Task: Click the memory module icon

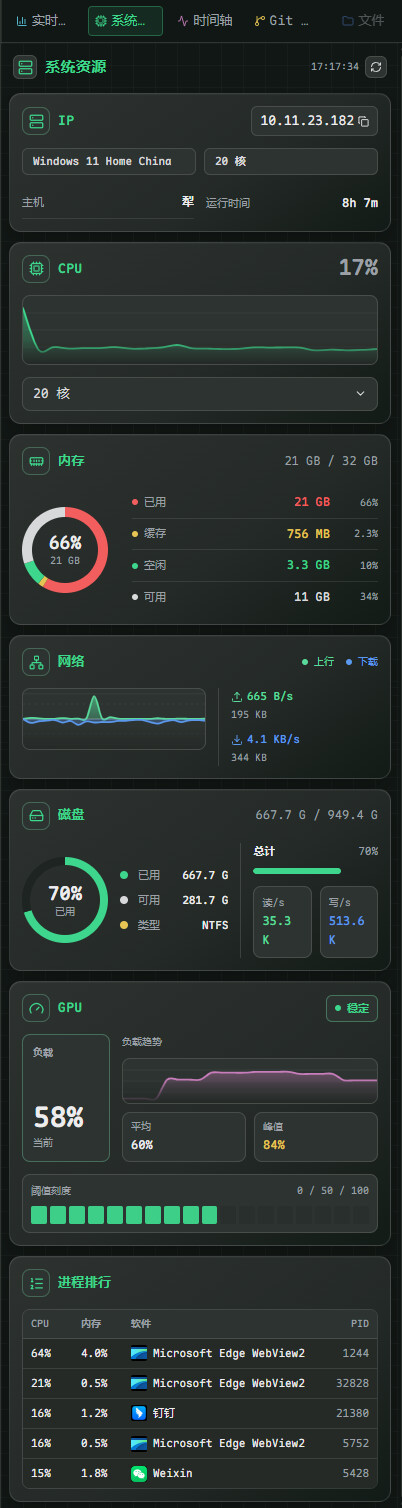Action: pyautogui.click(x=36, y=461)
